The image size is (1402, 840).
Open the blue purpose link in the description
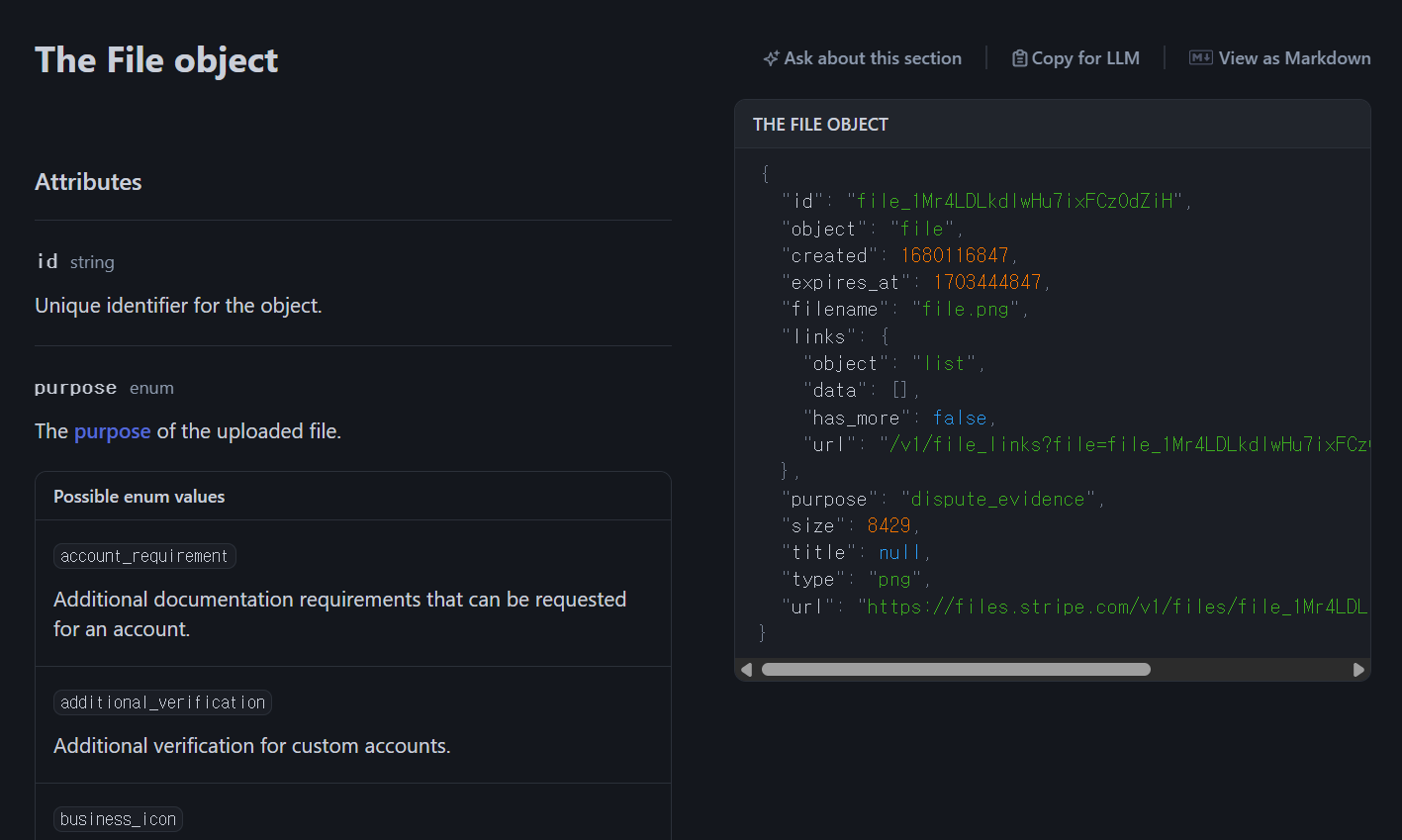pos(112,431)
